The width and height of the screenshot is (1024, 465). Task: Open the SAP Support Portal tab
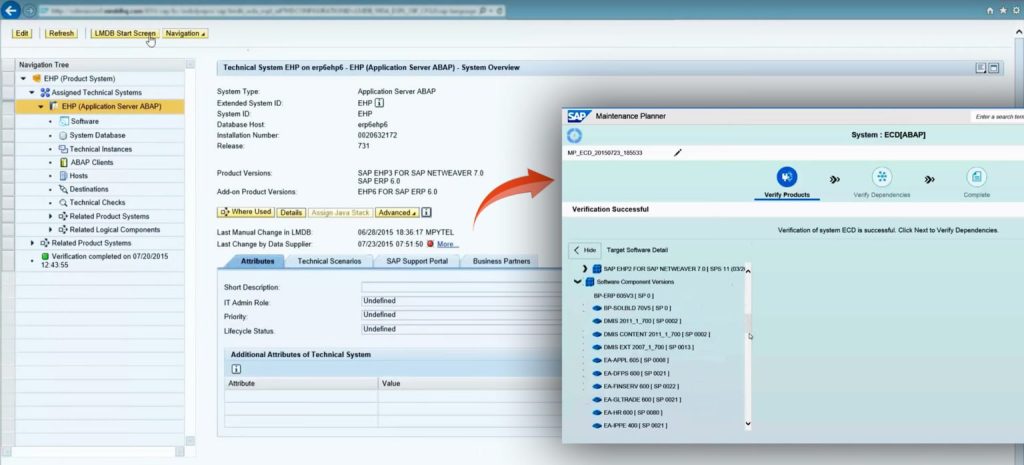417,261
